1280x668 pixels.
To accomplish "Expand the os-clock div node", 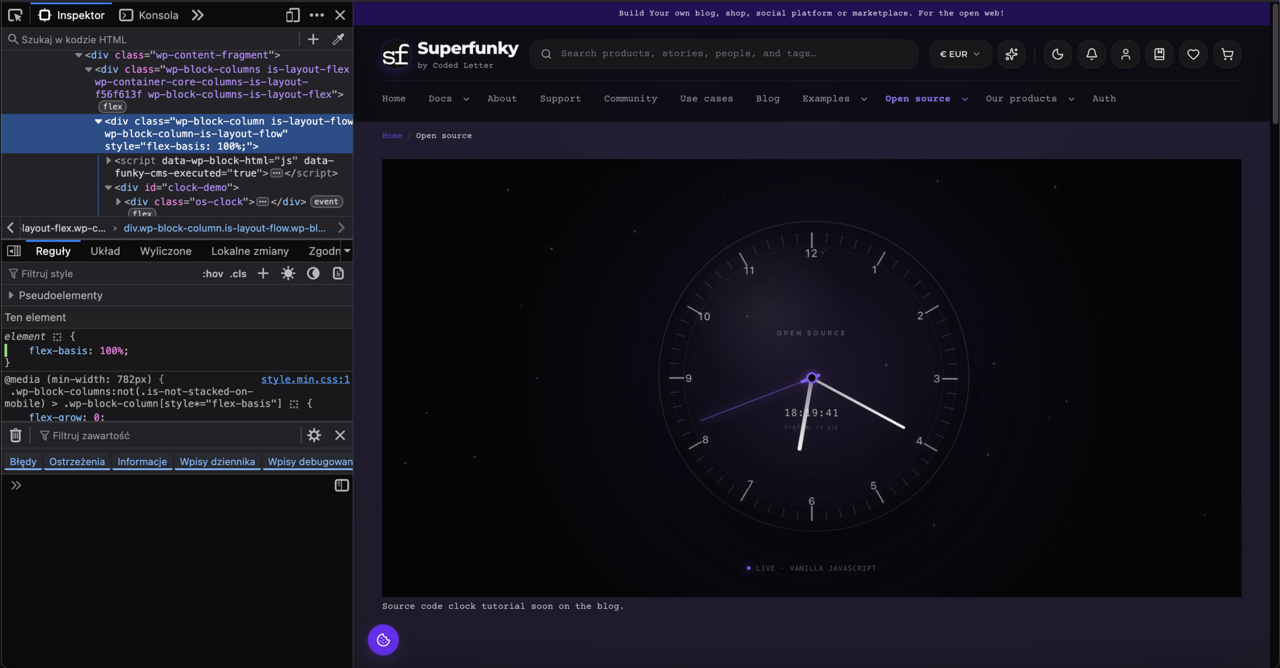I will click(x=119, y=201).
